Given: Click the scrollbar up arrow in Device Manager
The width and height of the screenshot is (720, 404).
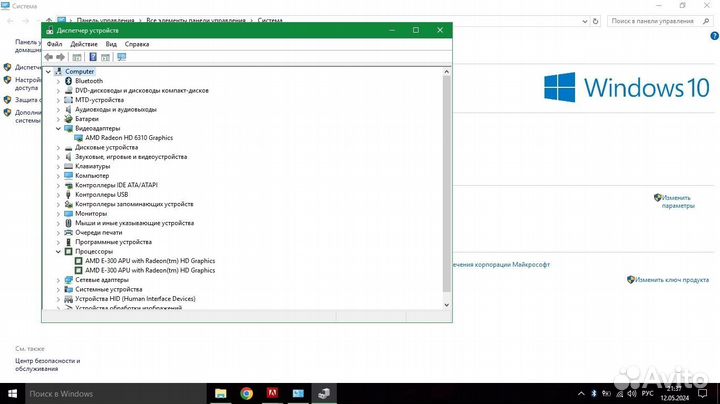Looking at the screenshot, I should click(x=446, y=72).
